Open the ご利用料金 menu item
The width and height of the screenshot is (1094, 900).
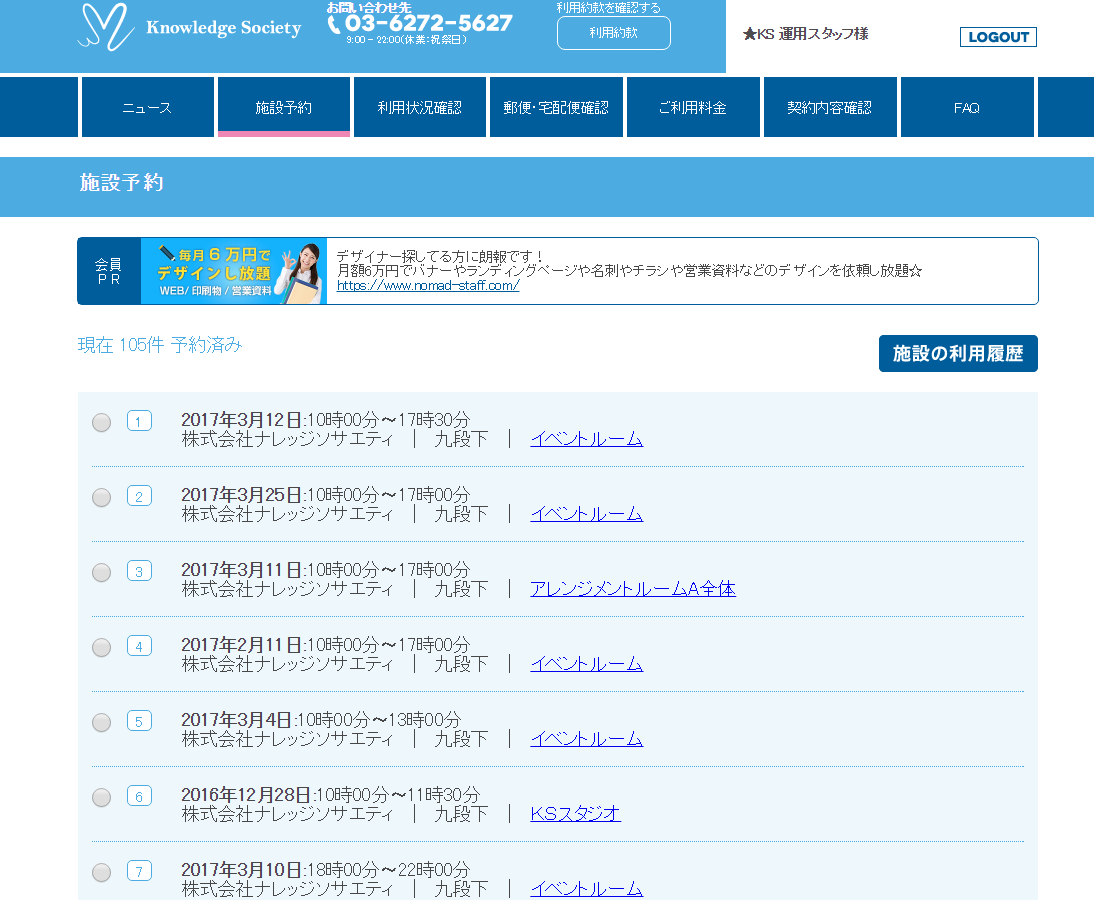[x=693, y=107]
